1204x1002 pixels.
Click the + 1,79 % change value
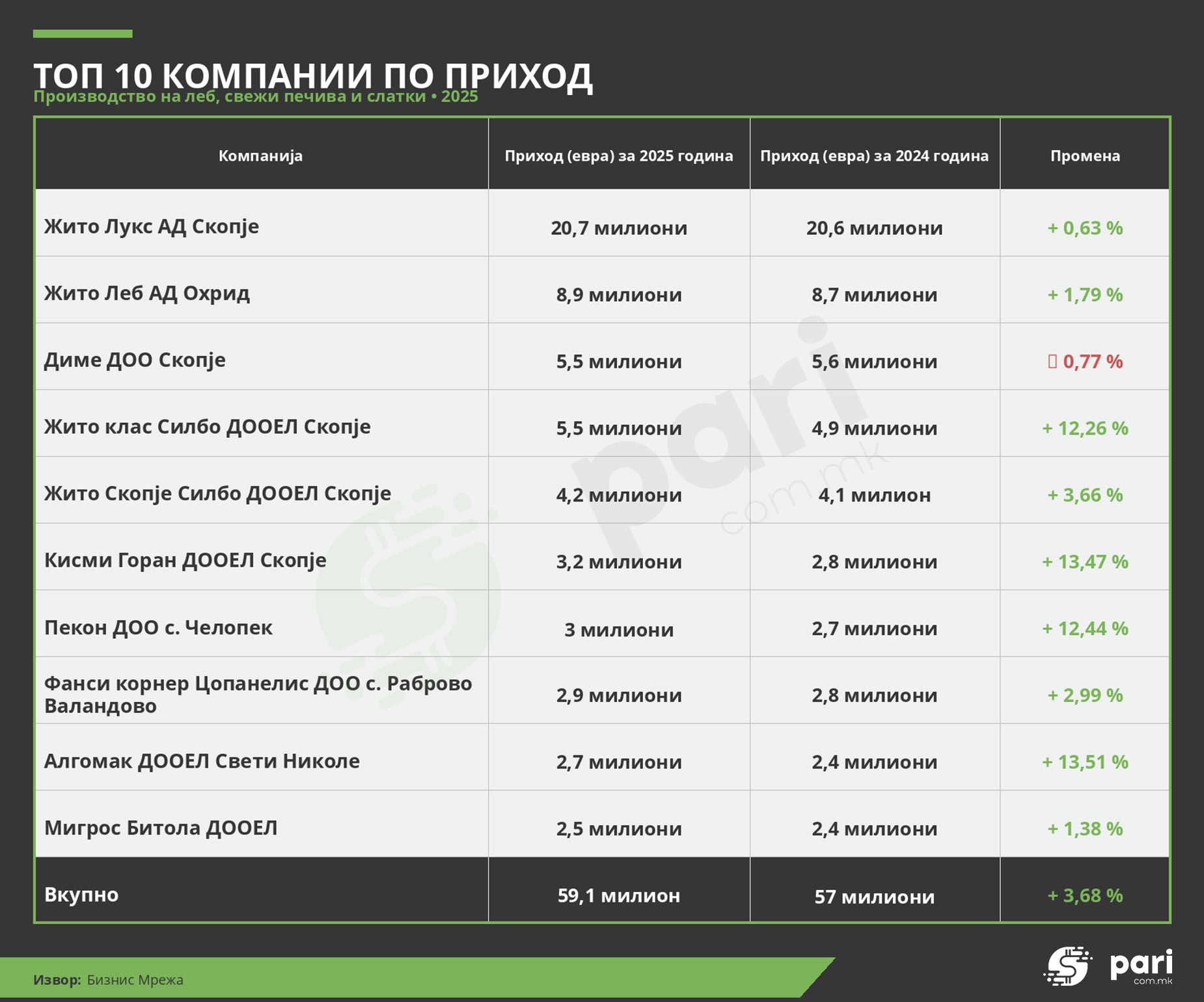pyautogui.click(x=1085, y=295)
